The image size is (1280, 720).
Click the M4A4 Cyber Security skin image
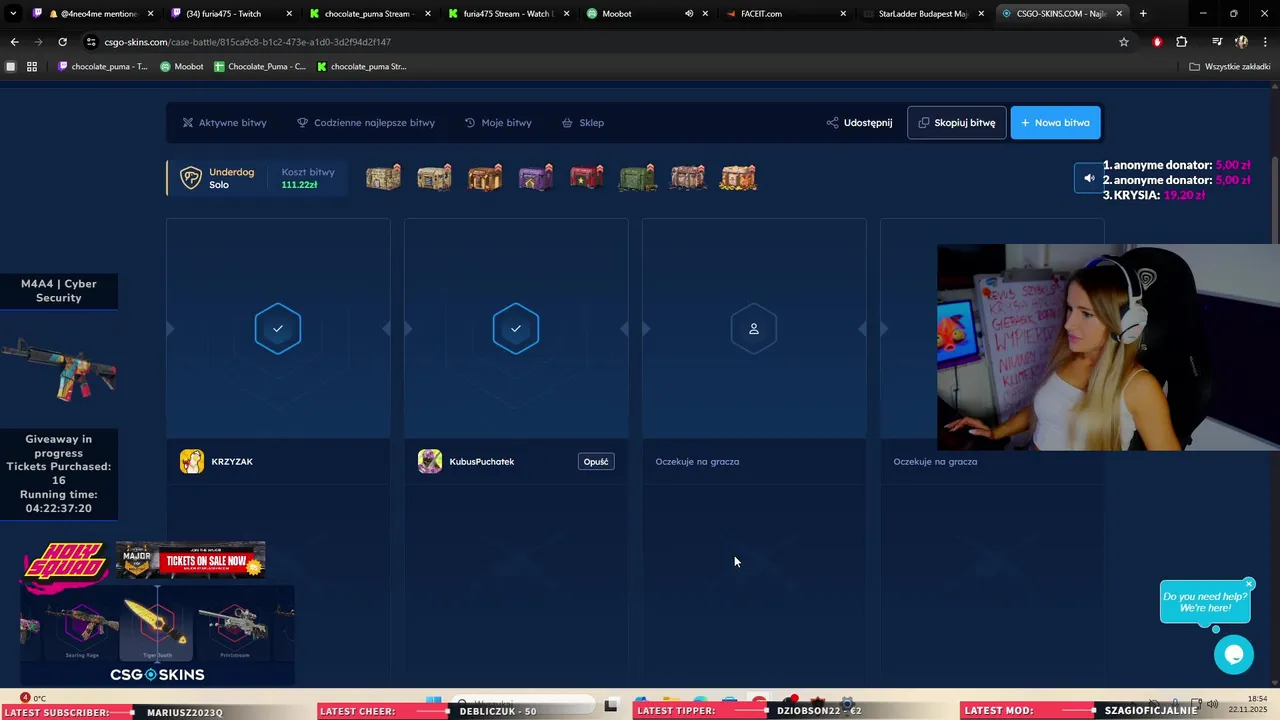[59, 371]
